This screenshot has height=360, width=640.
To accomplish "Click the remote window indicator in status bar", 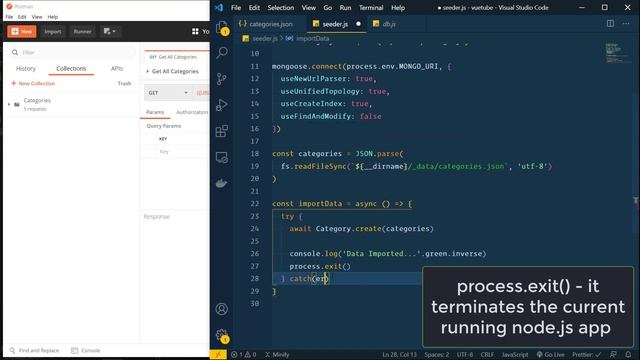I will click(x=218, y=355).
